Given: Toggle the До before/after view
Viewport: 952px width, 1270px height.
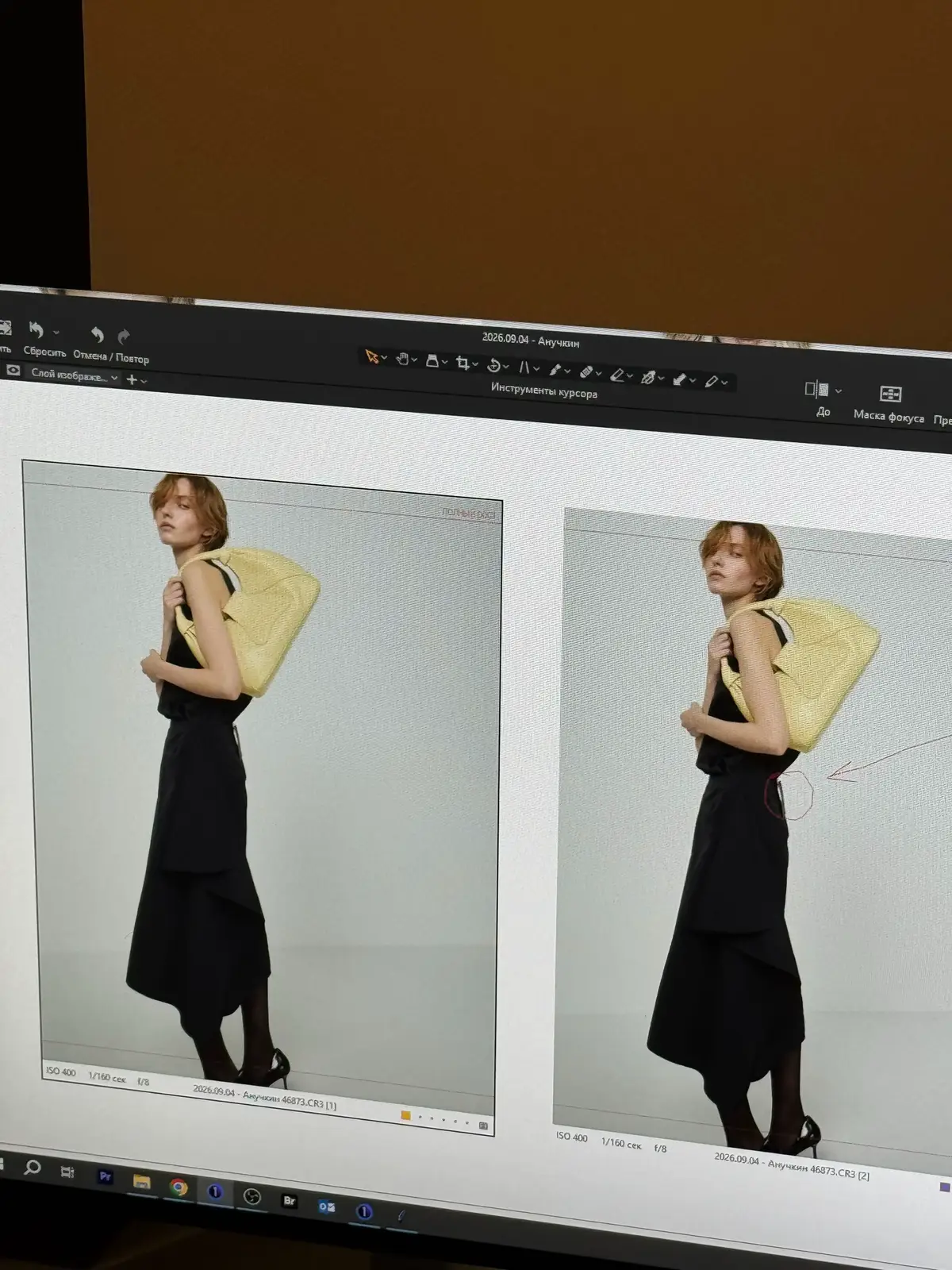Looking at the screenshot, I should pyautogui.click(x=819, y=397).
